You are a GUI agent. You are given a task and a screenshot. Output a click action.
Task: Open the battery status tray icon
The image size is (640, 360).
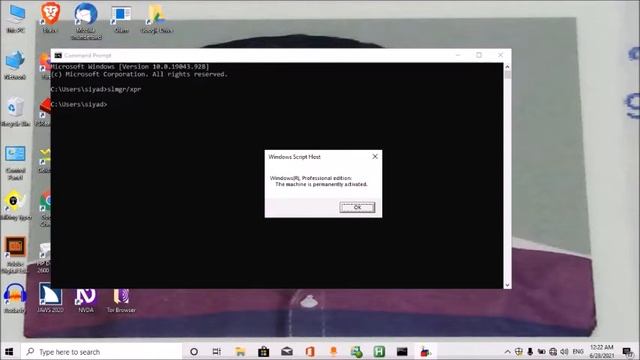pos(541,351)
